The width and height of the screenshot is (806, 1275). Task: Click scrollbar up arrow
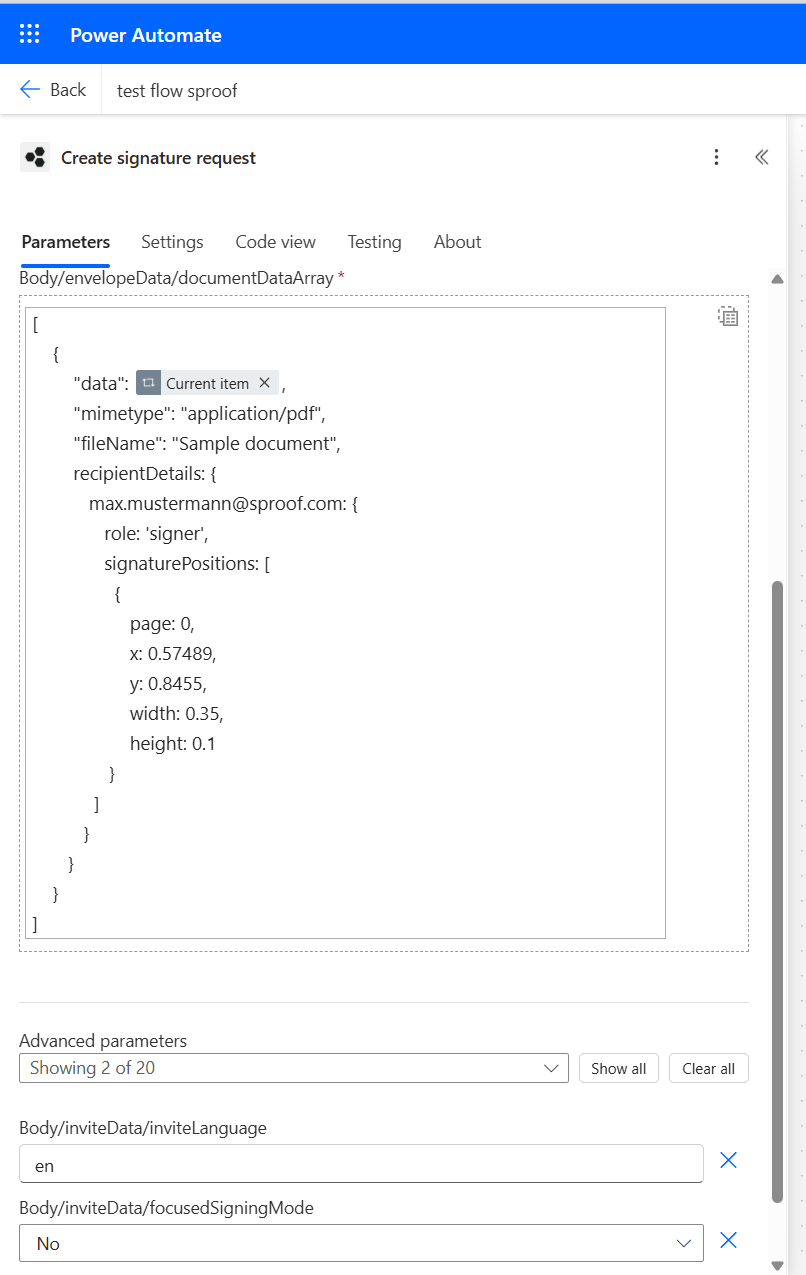[x=778, y=280]
